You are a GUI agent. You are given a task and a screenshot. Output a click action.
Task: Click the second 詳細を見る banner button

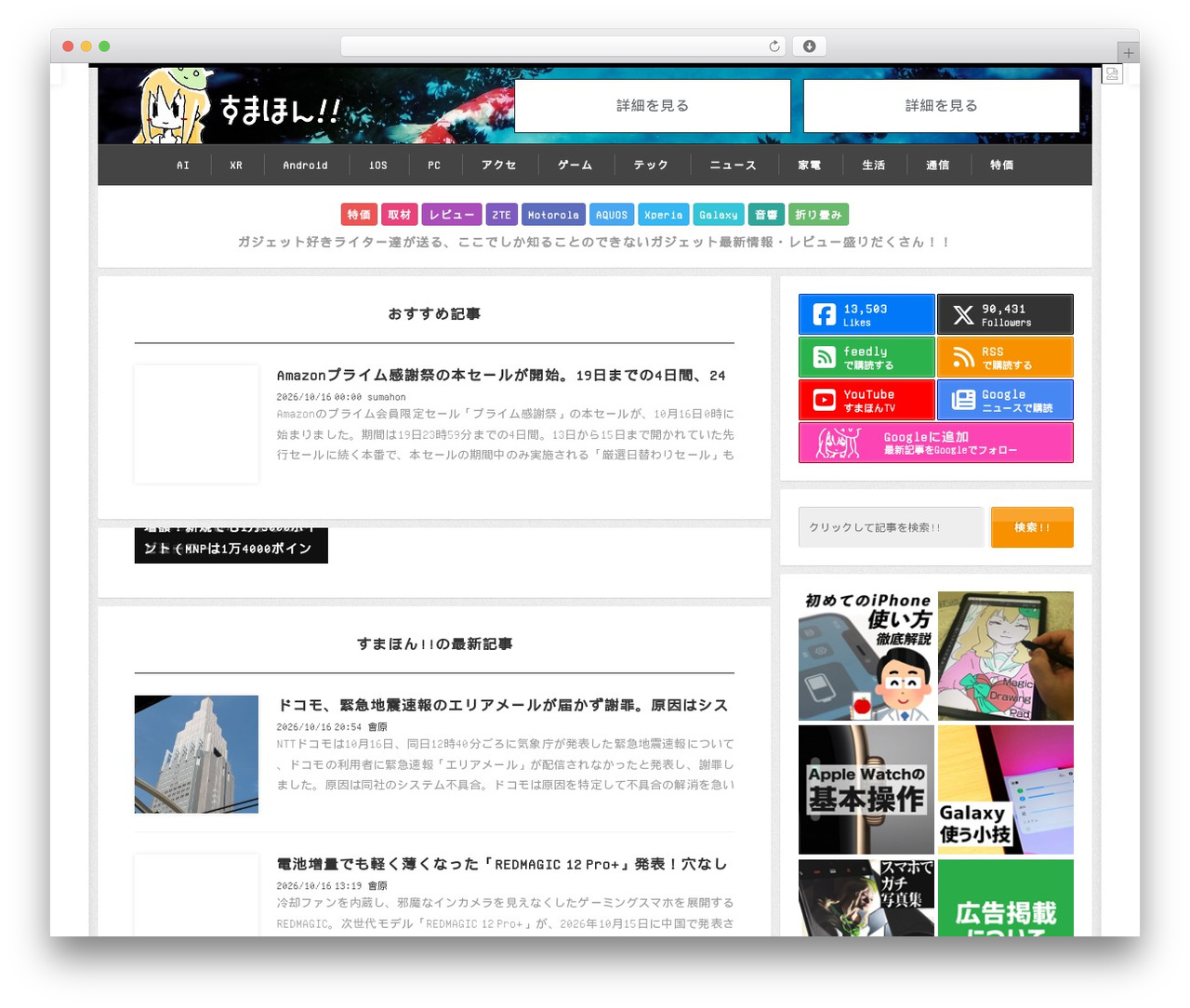942,106
